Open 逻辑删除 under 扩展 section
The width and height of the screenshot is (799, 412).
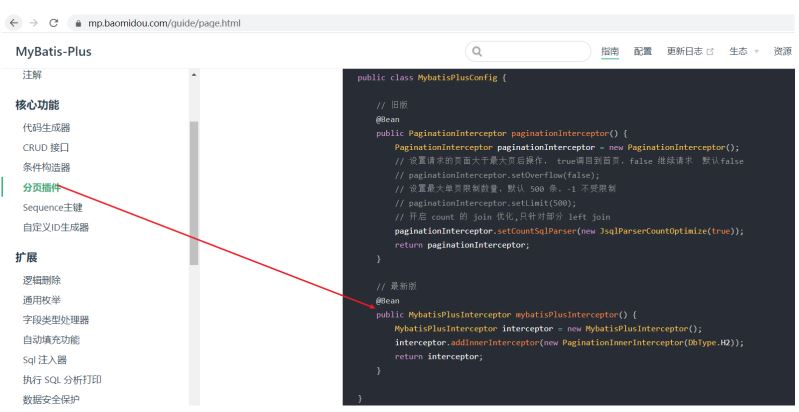[42, 280]
